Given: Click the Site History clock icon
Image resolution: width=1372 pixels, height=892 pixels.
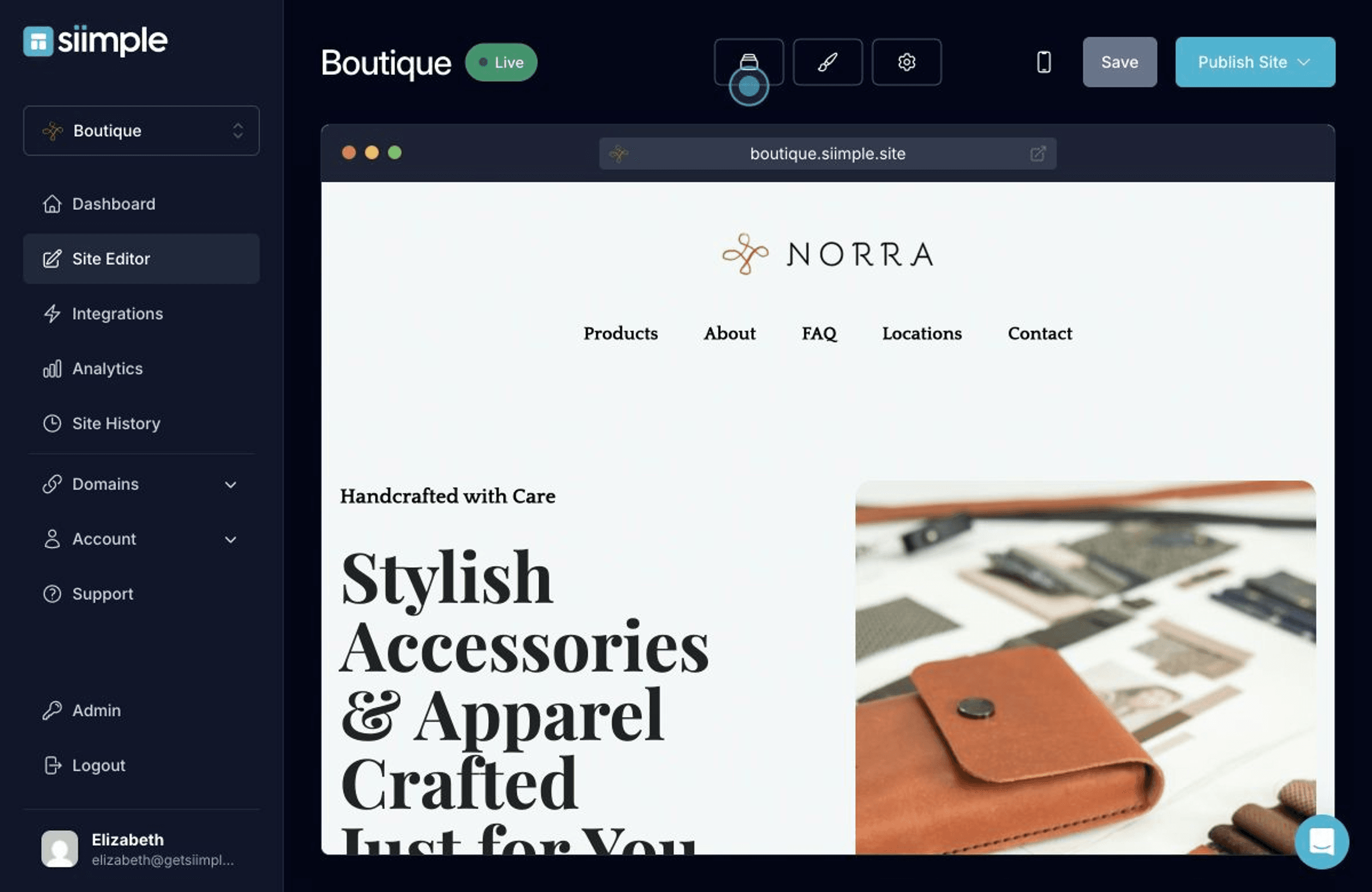Looking at the screenshot, I should click(52, 423).
